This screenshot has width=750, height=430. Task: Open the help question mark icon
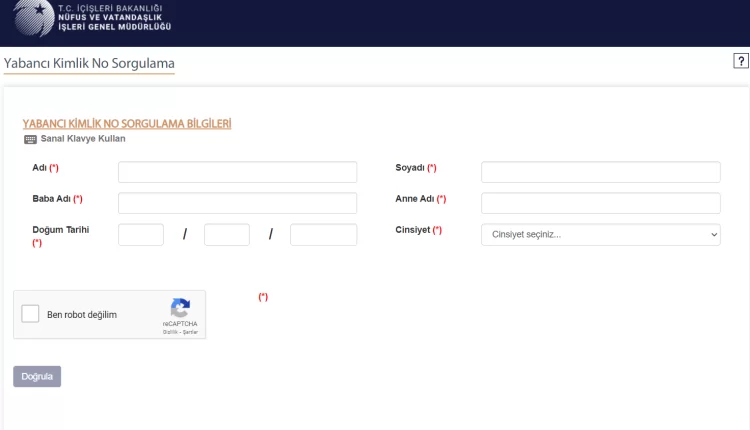[x=740, y=61]
